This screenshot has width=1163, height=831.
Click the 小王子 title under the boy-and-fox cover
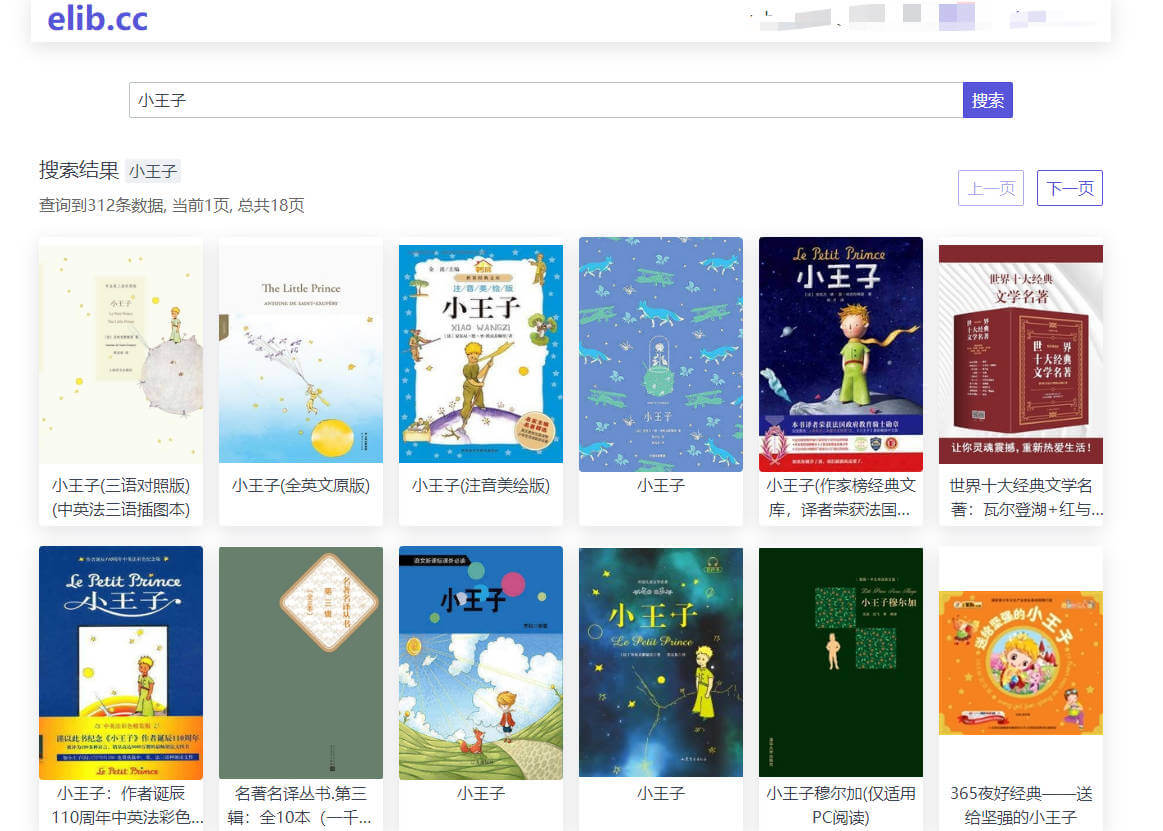pos(481,793)
